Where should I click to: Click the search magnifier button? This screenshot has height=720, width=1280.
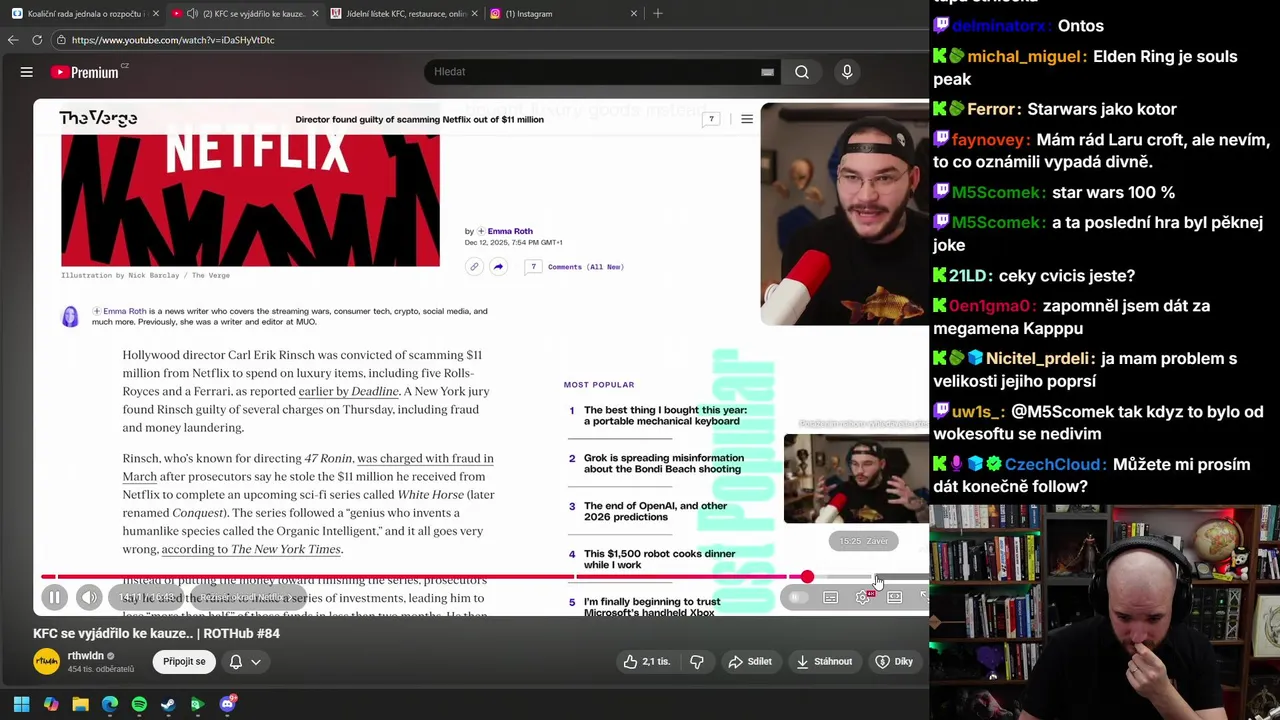coord(802,72)
